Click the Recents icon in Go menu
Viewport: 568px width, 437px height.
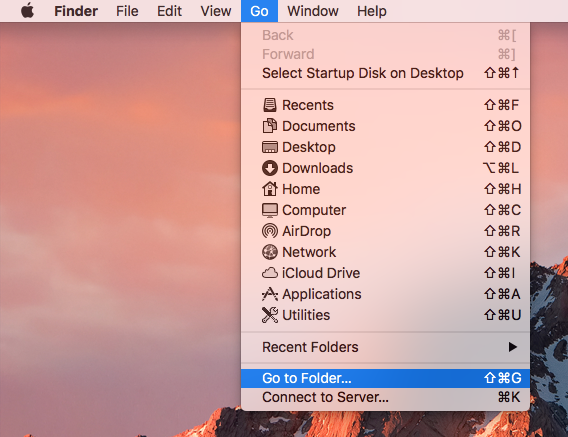pos(270,105)
